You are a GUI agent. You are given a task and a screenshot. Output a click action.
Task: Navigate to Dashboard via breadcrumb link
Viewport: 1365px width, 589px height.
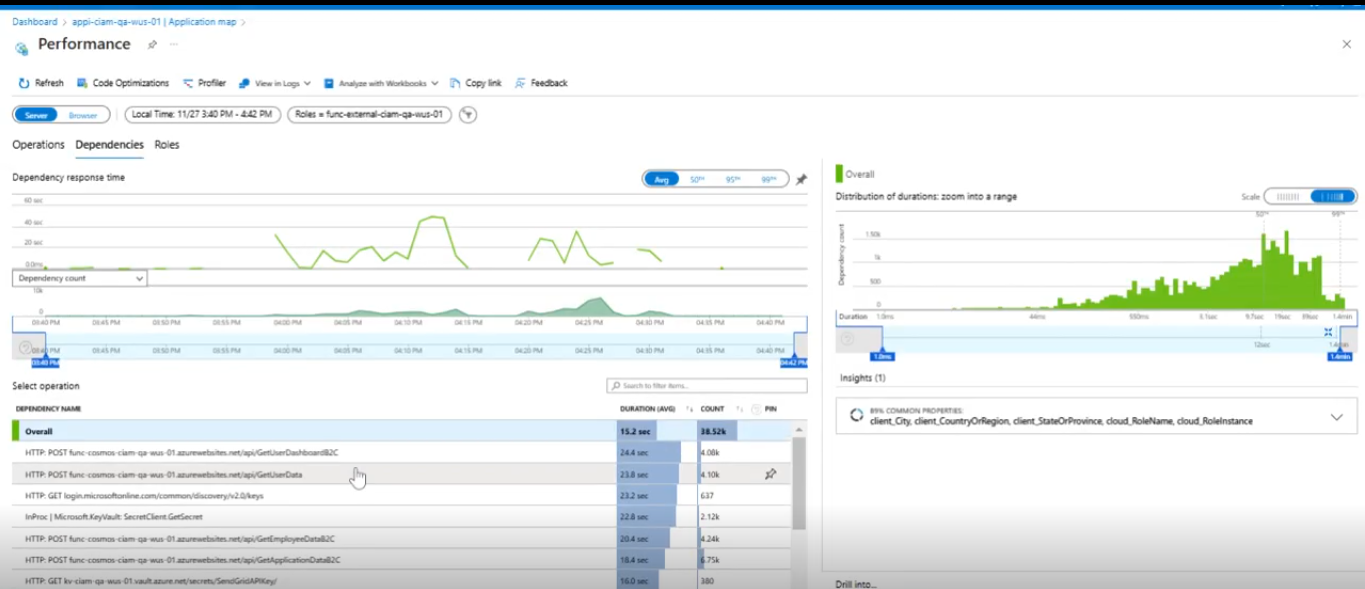33,20
